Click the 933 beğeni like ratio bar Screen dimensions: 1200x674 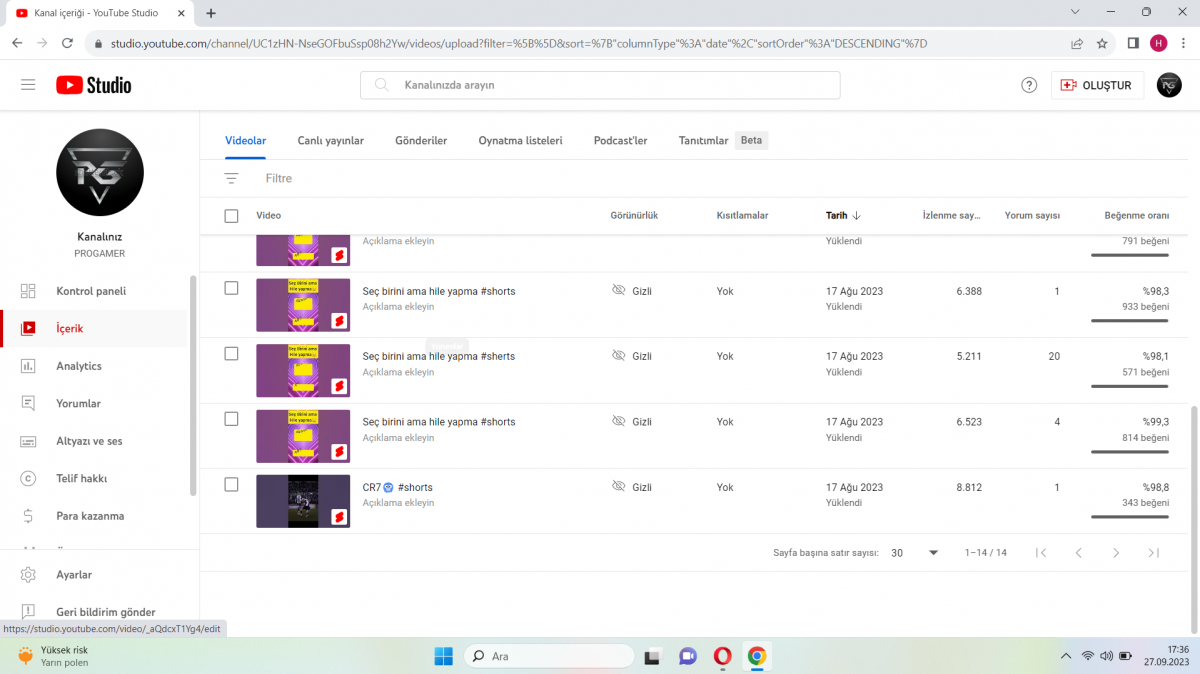tap(1130, 320)
